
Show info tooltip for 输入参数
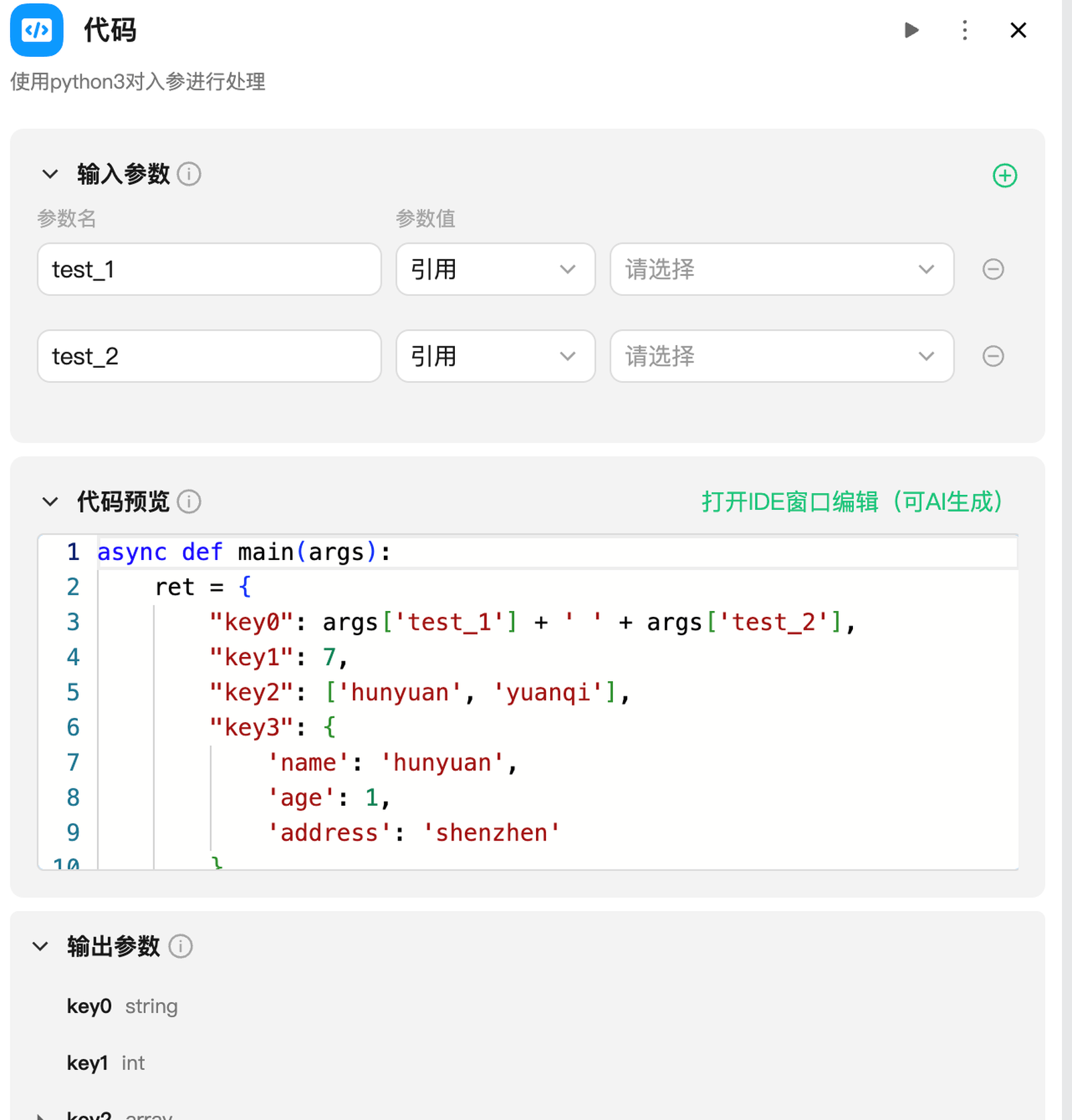(189, 174)
